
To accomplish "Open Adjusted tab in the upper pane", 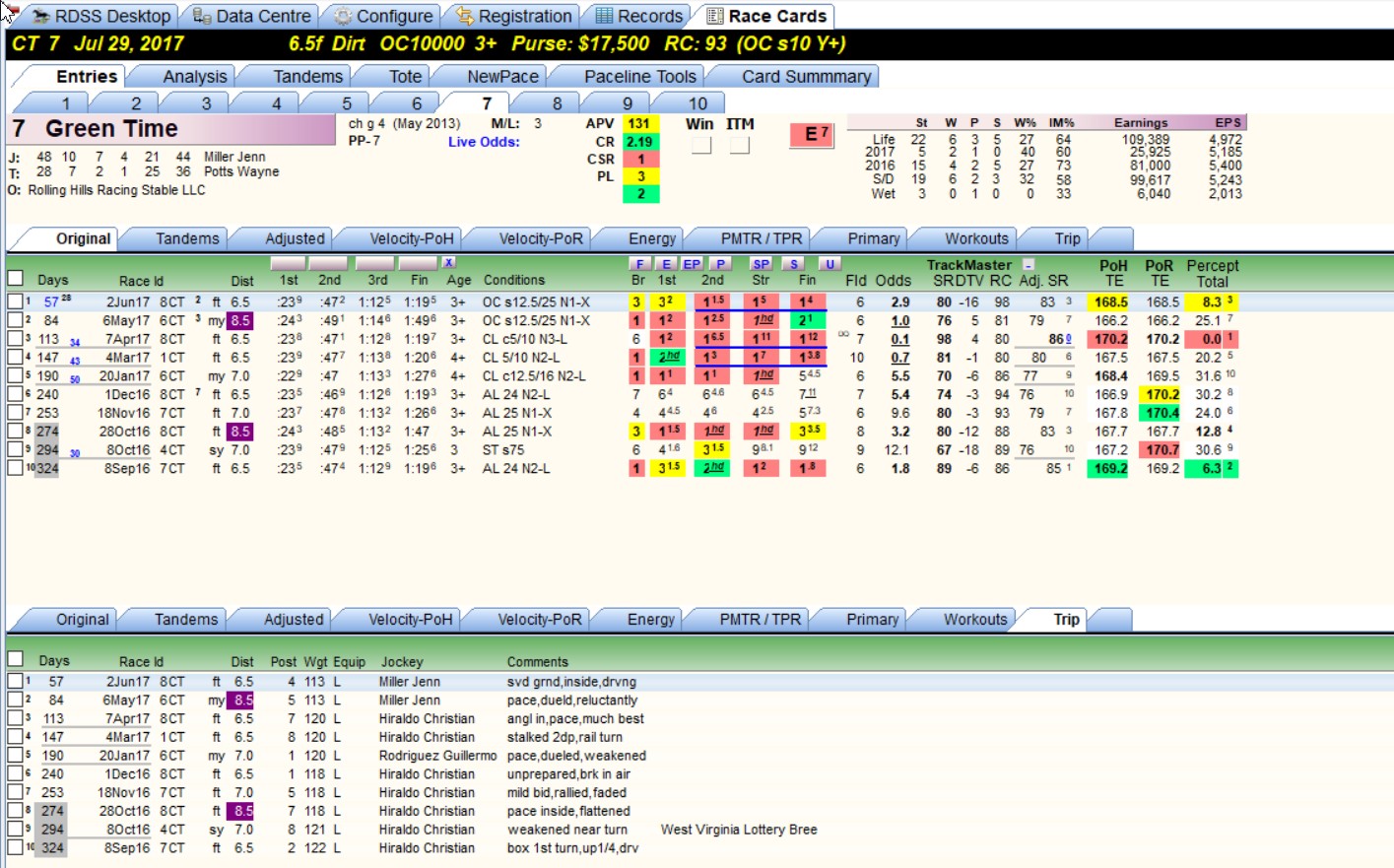I will point(294,238).
